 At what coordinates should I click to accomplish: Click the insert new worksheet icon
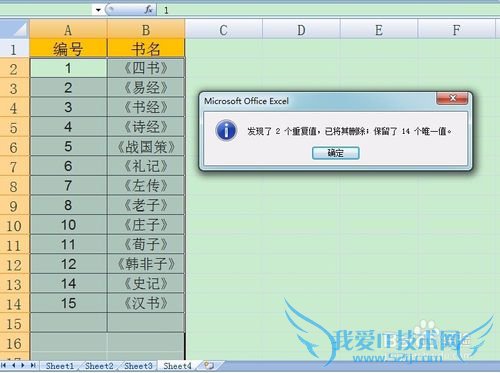click(x=209, y=365)
